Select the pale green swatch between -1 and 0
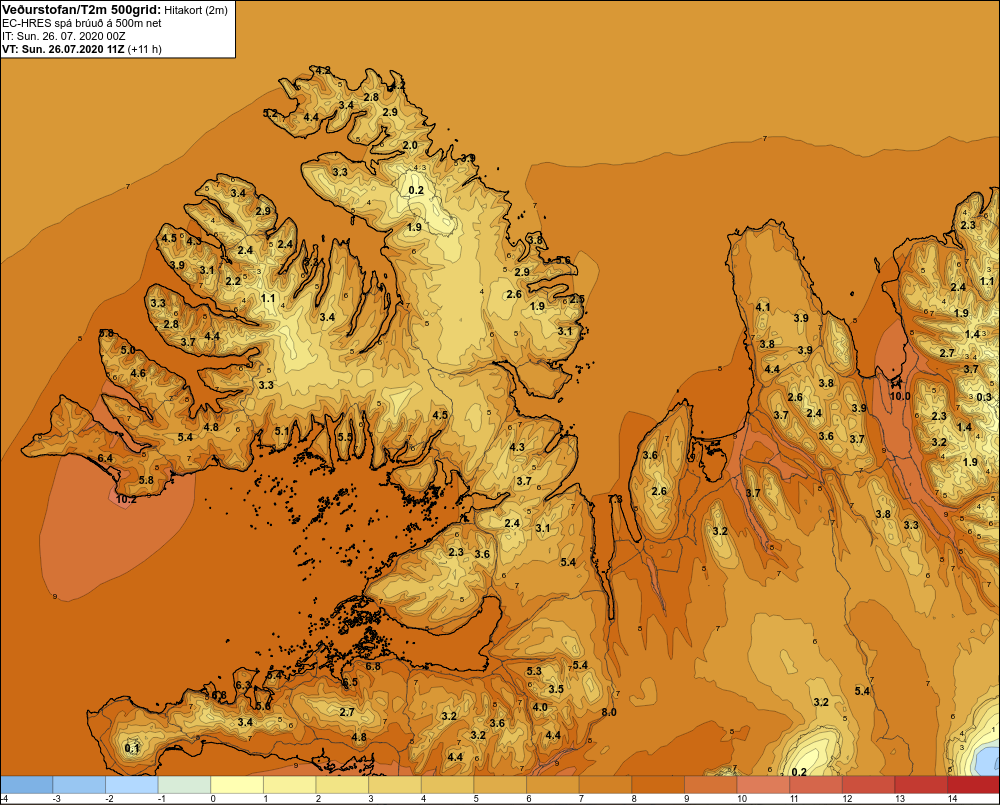Screen dimensions: 1000x805 [184, 785]
